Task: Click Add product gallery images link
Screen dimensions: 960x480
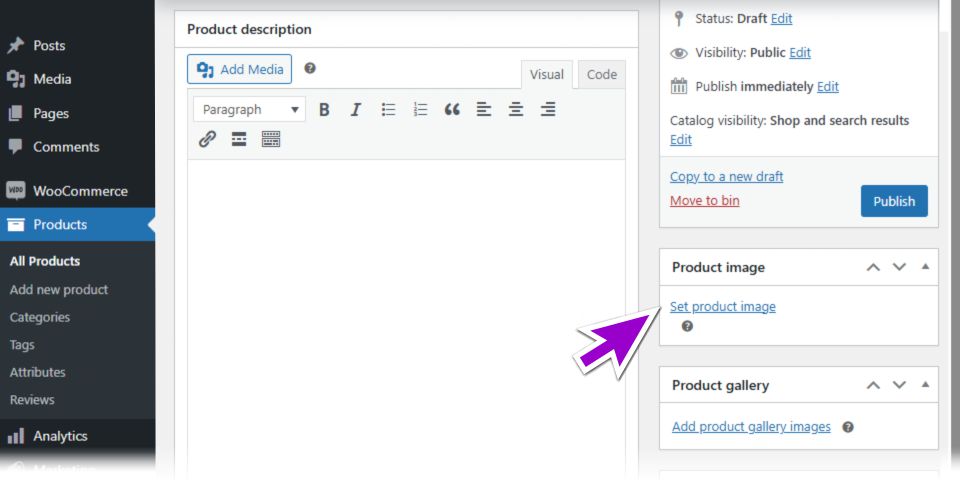Action: [751, 426]
